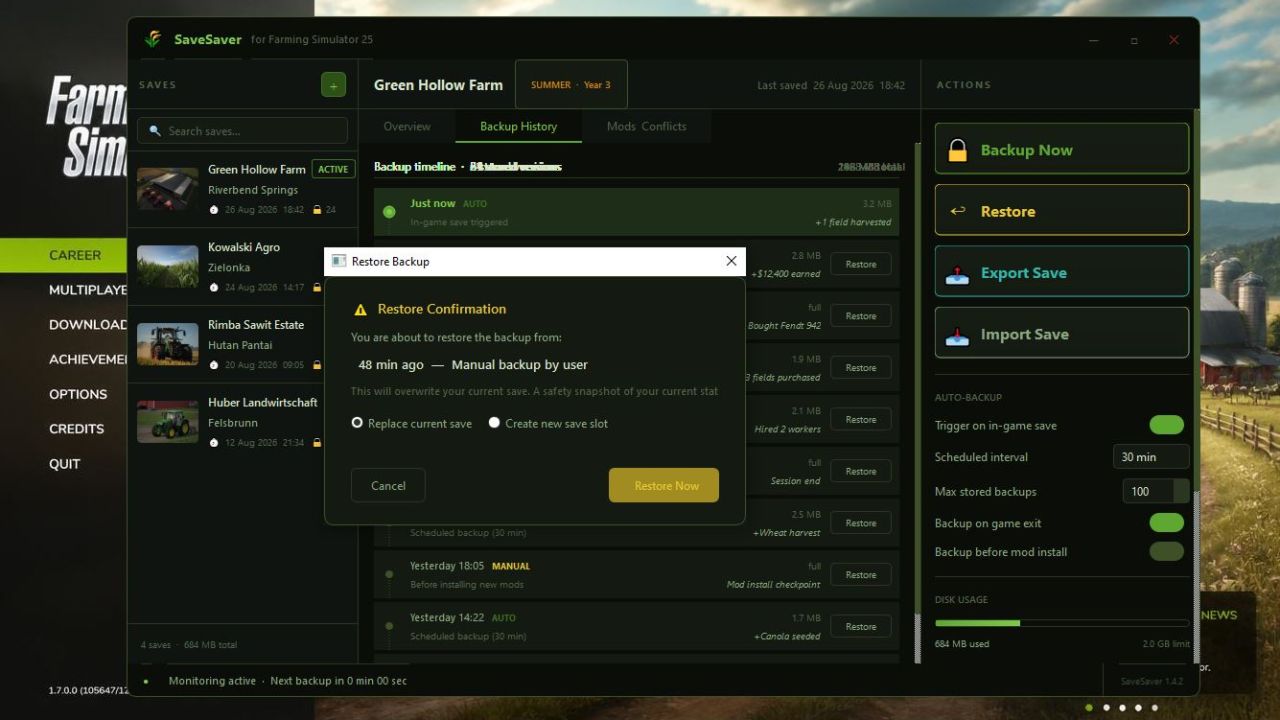Click the Yesterday 14:22 timeline dot
This screenshot has width=1280, height=720.
click(389, 626)
